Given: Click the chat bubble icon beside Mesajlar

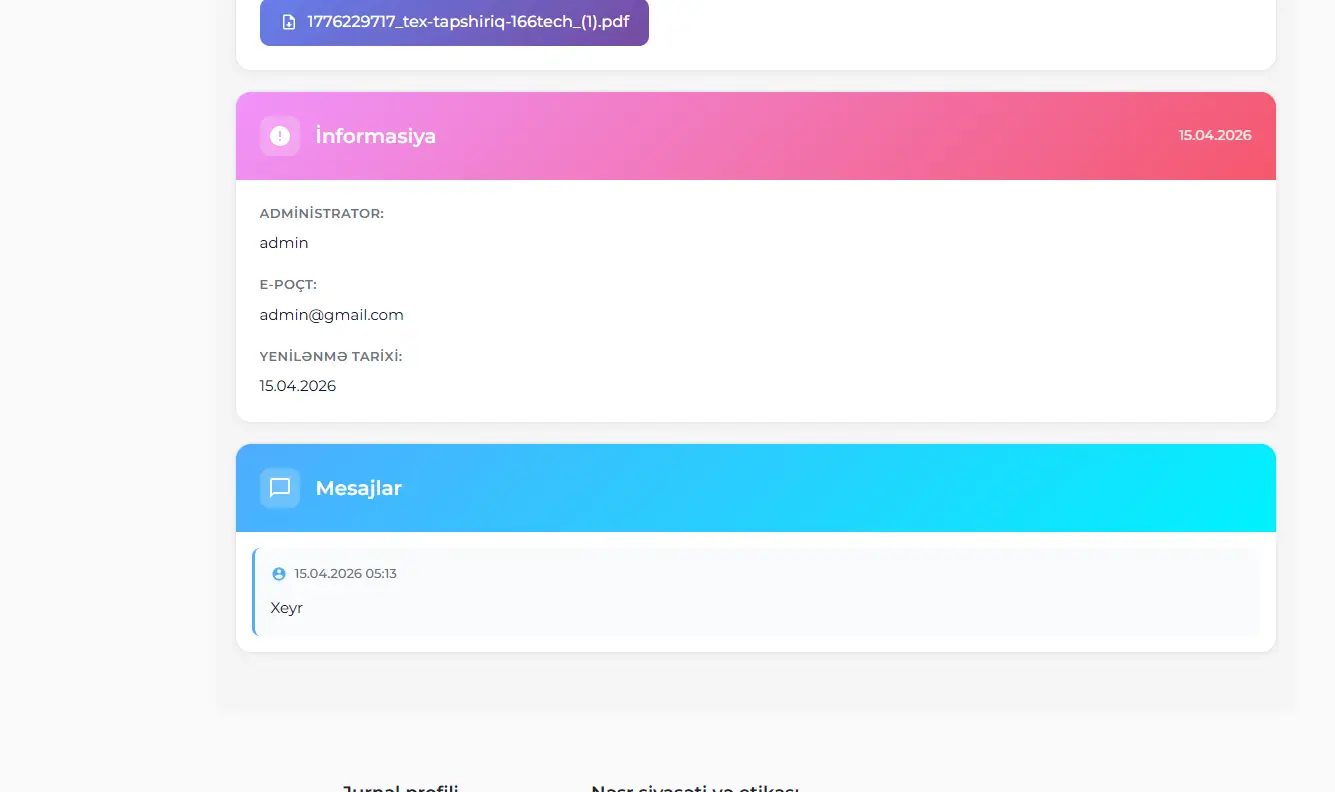Looking at the screenshot, I should [280, 488].
